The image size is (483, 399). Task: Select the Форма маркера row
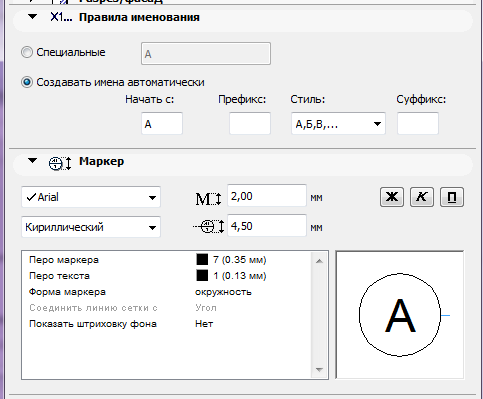pos(167,292)
